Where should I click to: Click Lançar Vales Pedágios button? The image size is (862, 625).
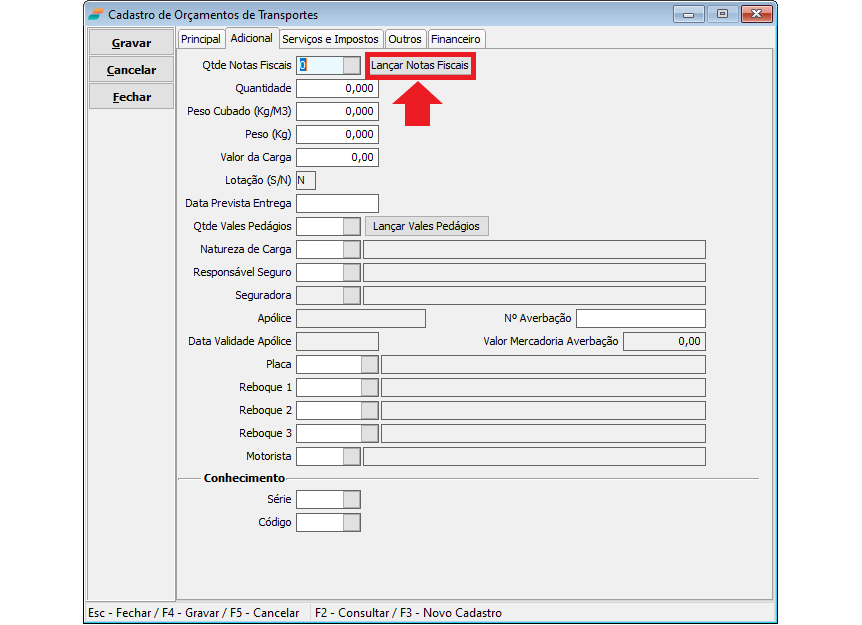click(426, 226)
